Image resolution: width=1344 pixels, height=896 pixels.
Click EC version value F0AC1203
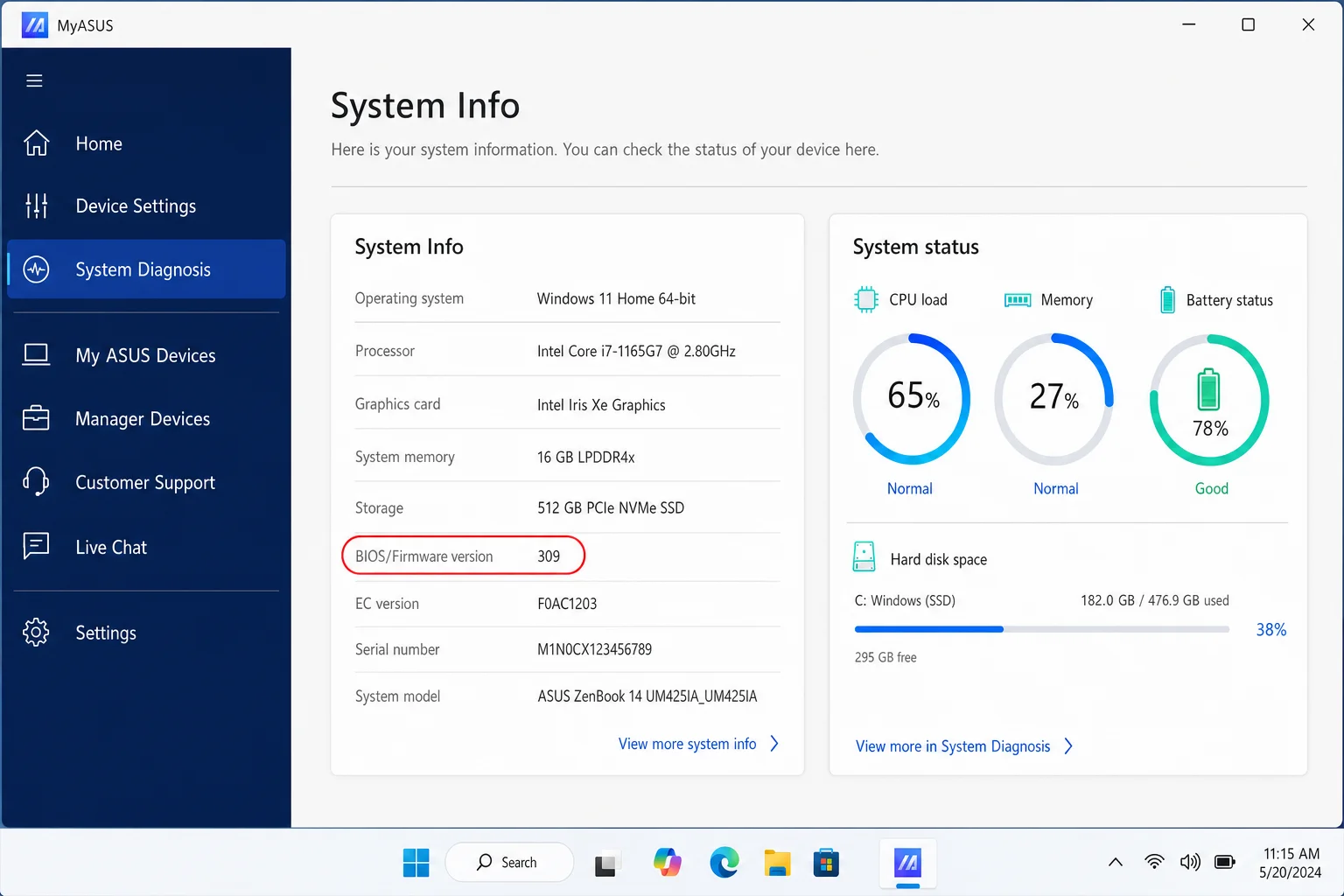click(x=567, y=604)
